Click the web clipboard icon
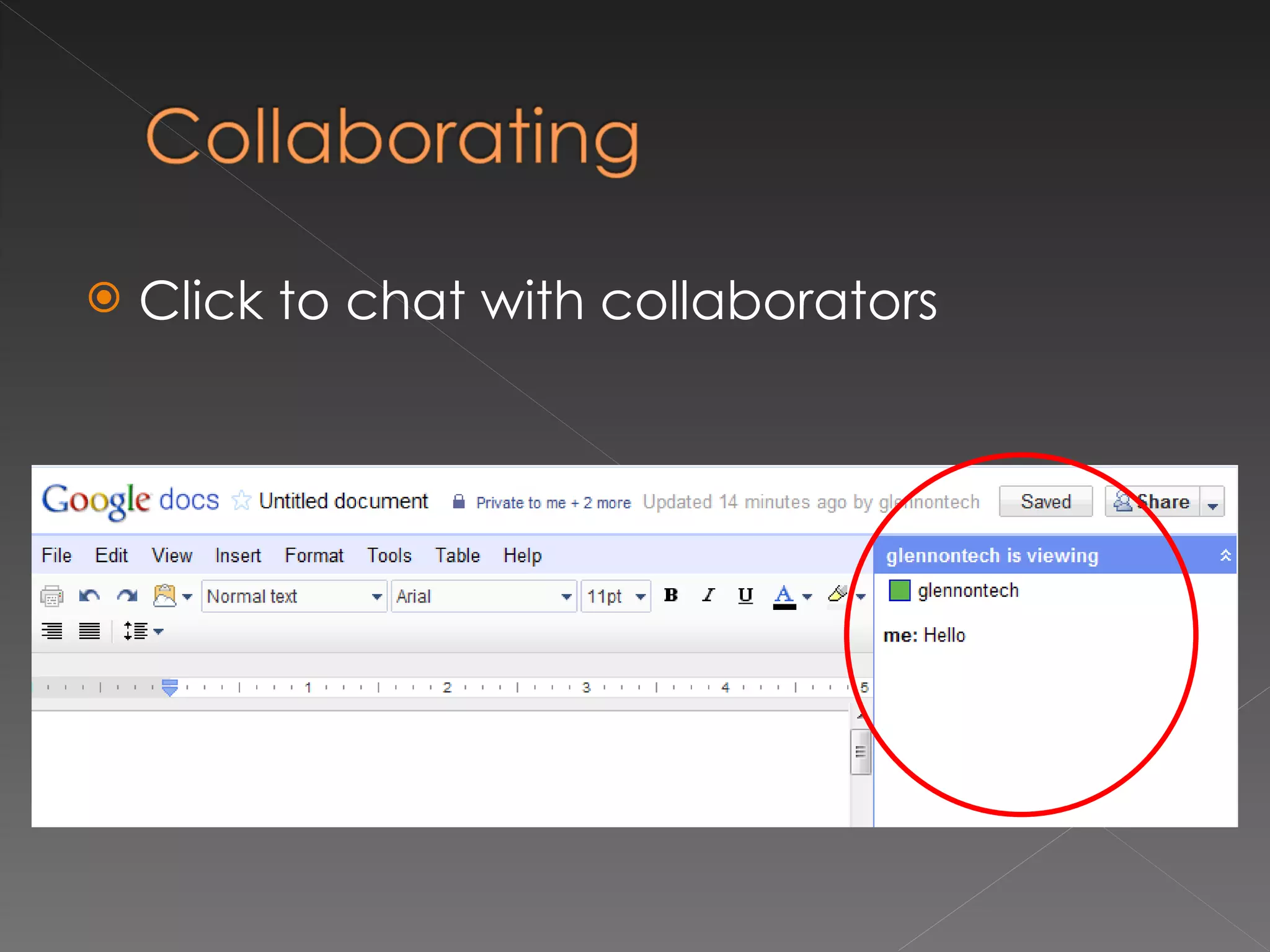 coord(165,596)
